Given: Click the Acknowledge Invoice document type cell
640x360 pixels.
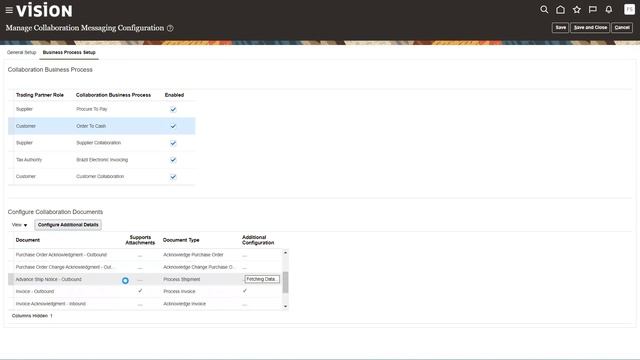Looking at the screenshot, I should pos(184,304).
